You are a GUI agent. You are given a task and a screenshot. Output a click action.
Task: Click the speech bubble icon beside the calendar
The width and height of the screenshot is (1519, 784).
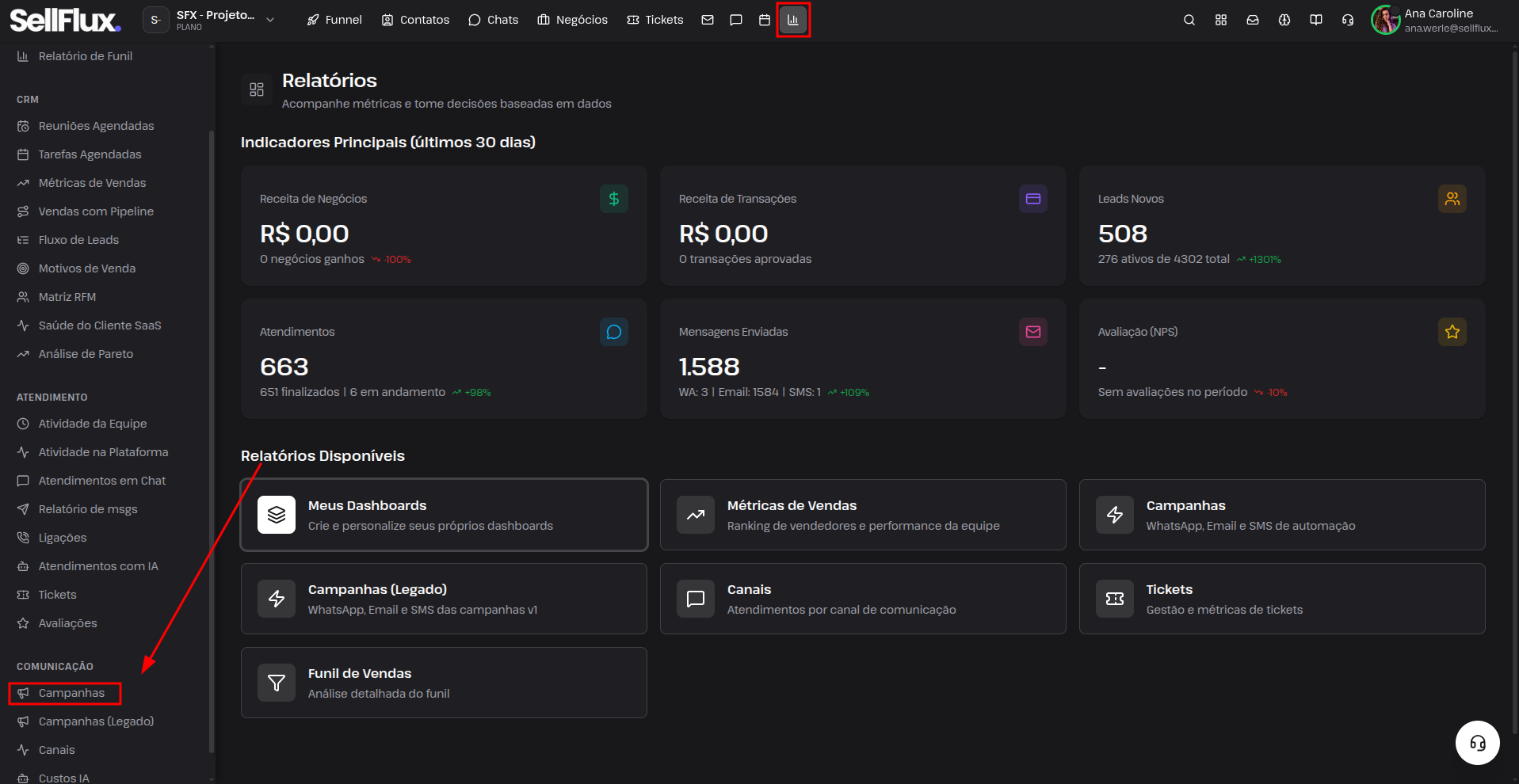click(736, 20)
